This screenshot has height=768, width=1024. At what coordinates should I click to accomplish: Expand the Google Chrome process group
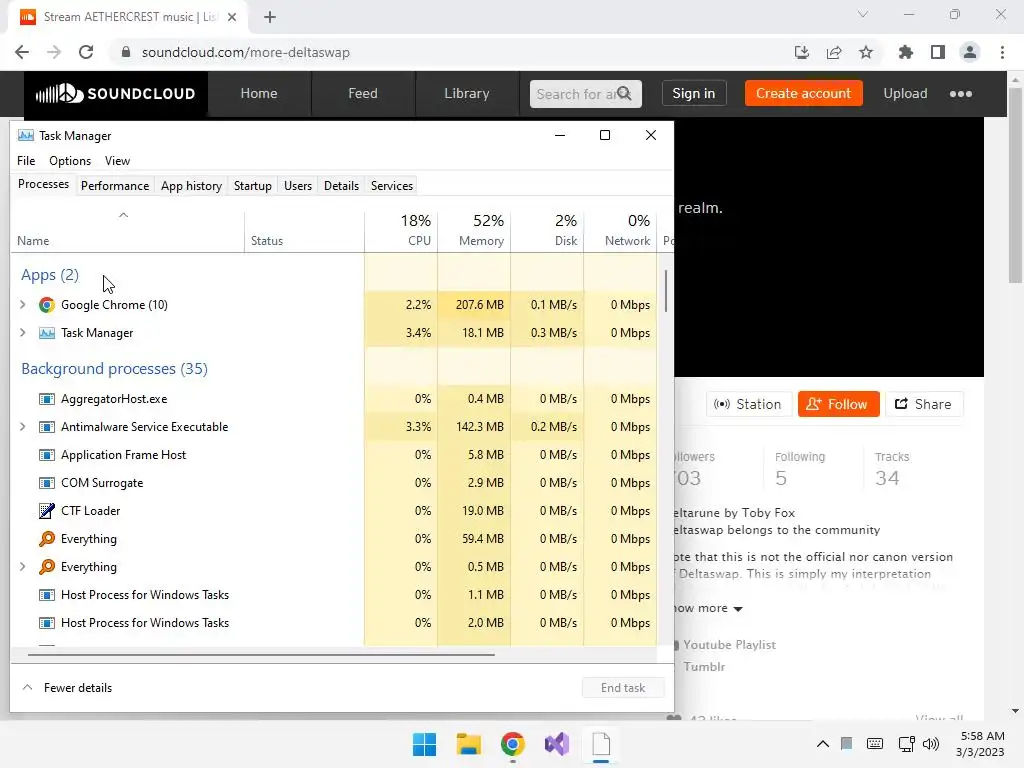coord(23,305)
